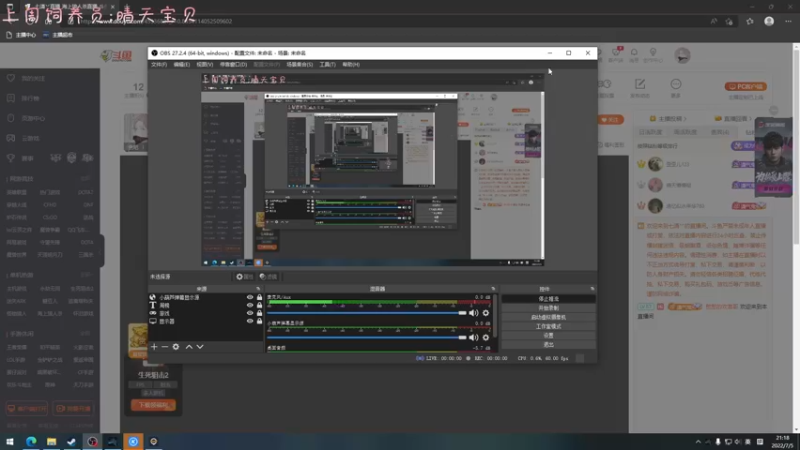Click the orange 关注 follow button

coord(610,120)
